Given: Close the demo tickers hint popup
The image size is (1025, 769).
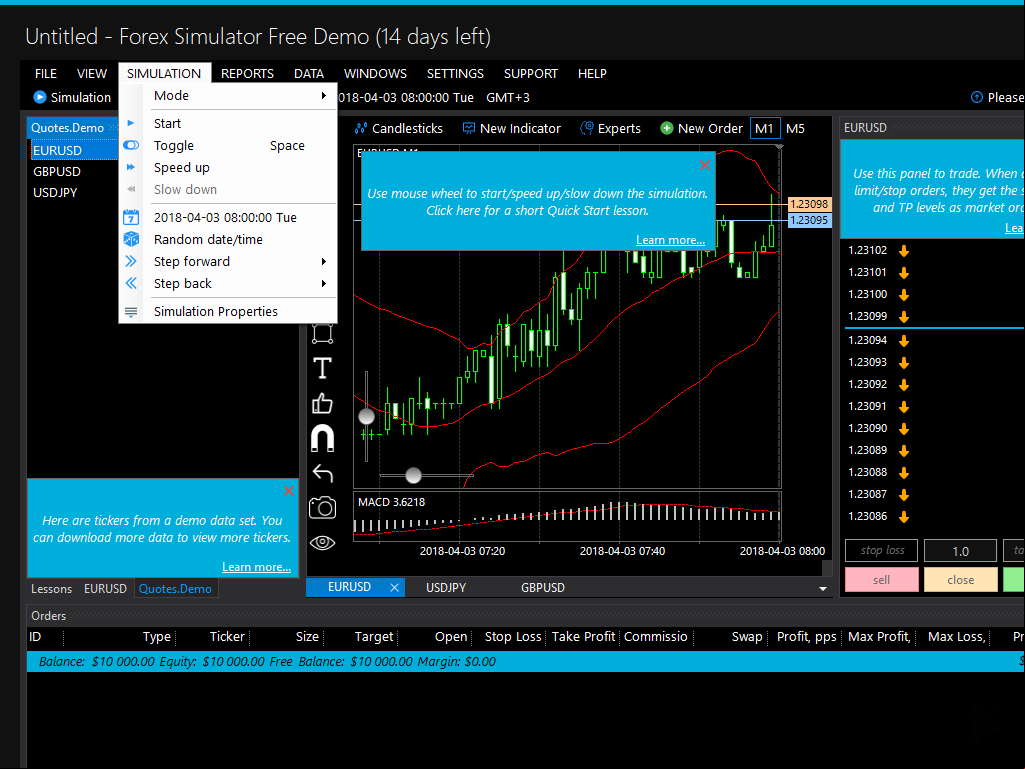Looking at the screenshot, I should tap(289, 491).
